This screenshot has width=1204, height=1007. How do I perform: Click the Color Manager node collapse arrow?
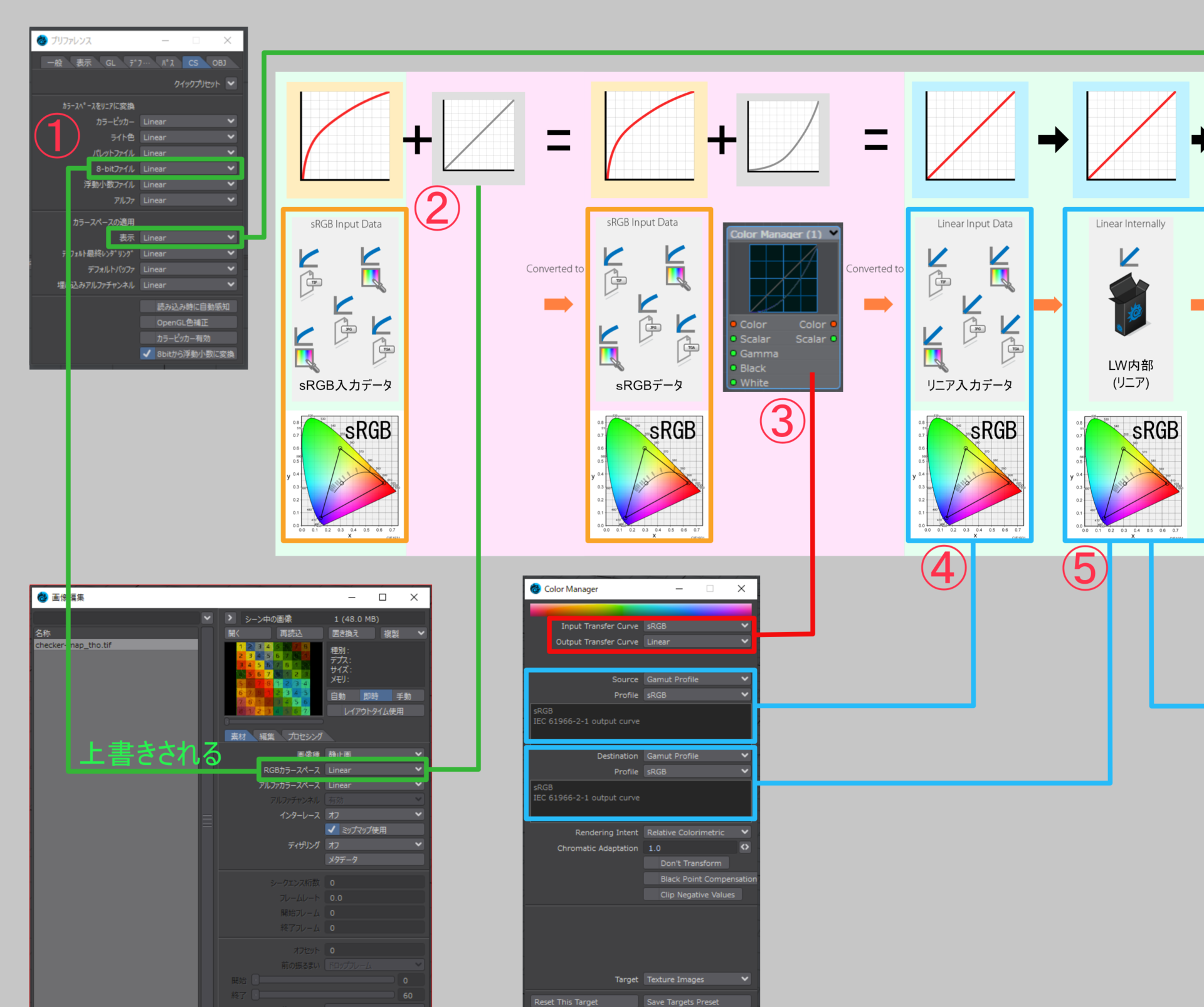(833, 233)
